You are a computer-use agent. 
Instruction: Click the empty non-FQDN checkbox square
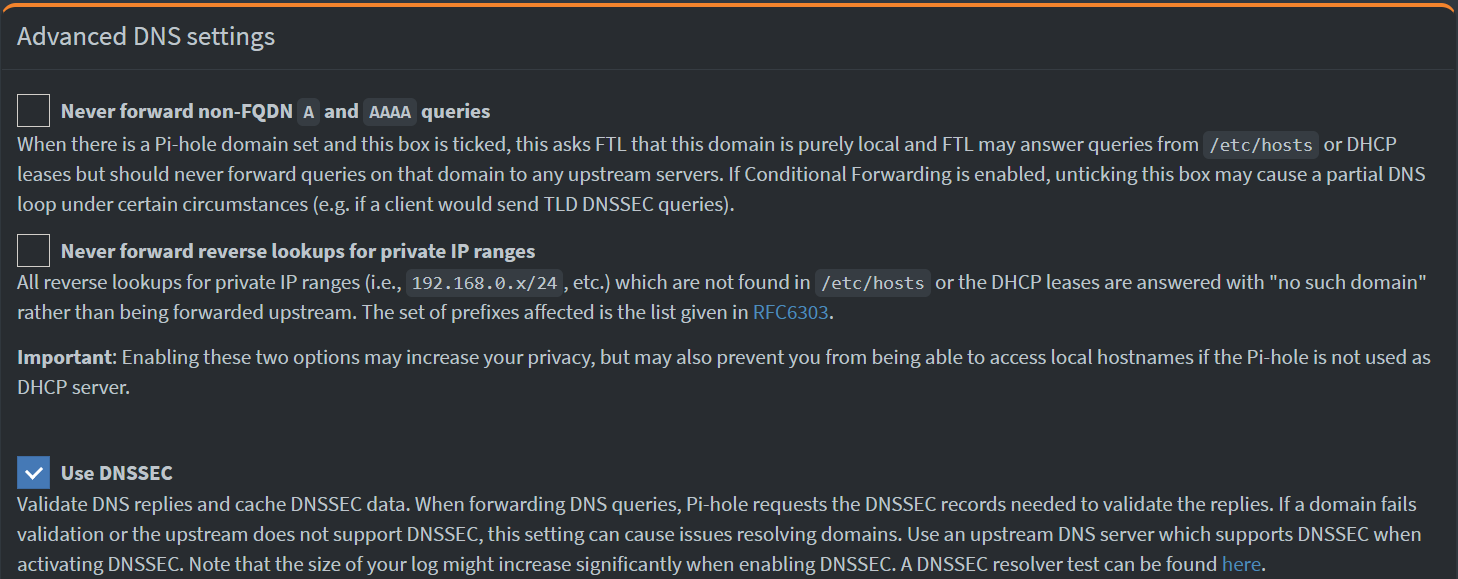point(31,110)
